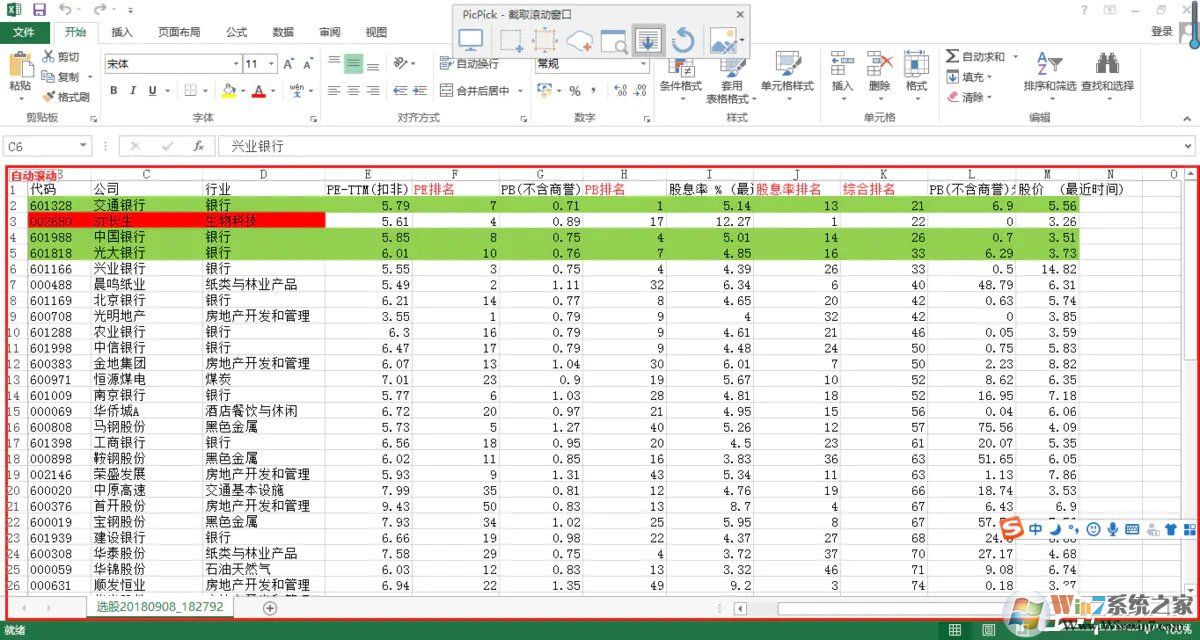Open the 文件 menu
This screenshot has height=640, width=1200.
25,32
